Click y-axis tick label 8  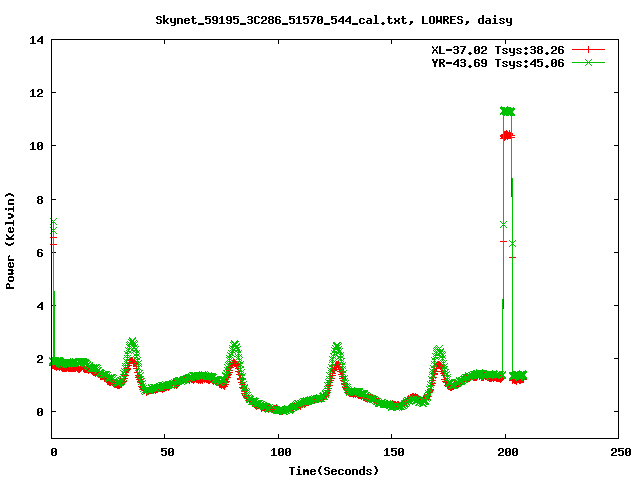pos(40,200)
